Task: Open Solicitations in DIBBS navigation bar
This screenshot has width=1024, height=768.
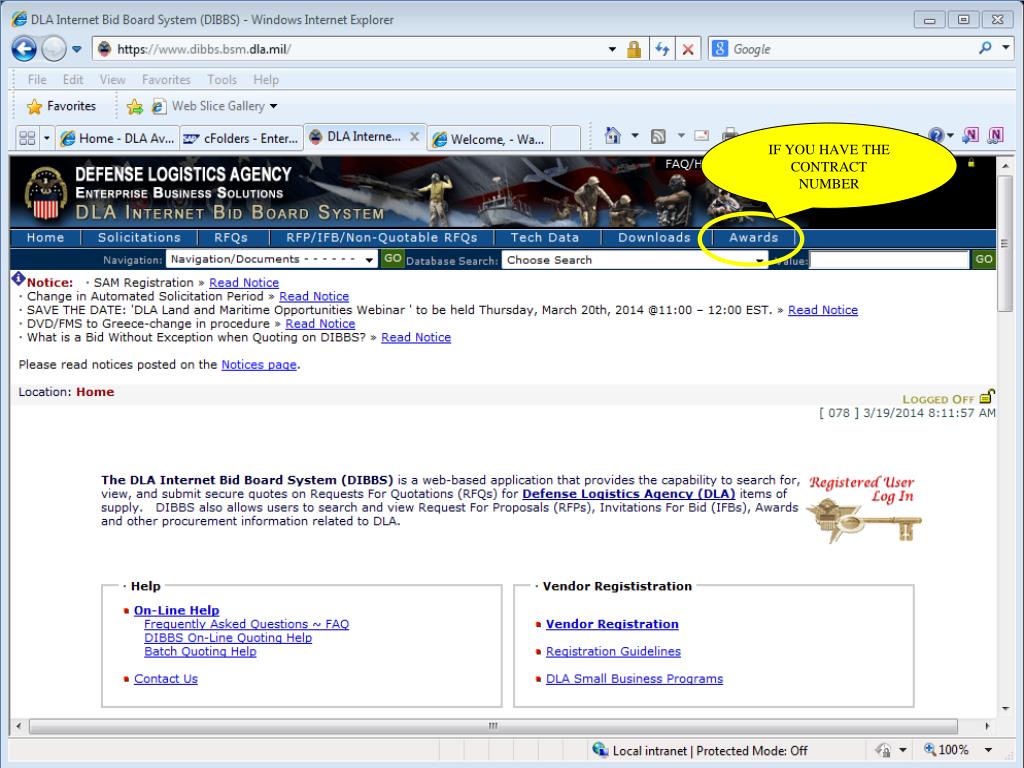Action: 139,238
